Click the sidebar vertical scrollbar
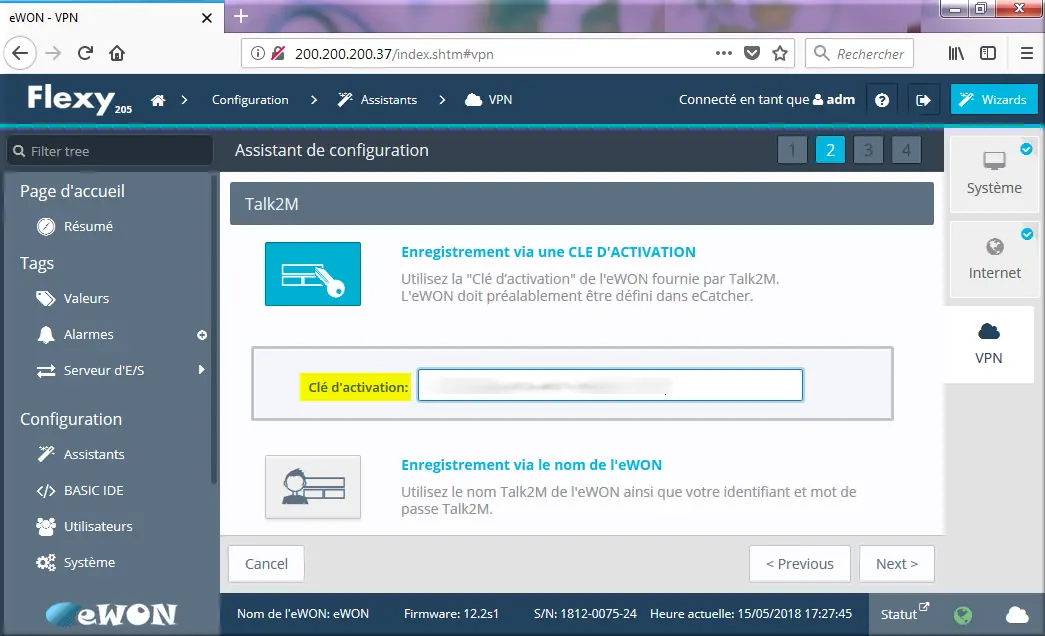This screenshot has width=1045, height=636. [x=214, y=329]
